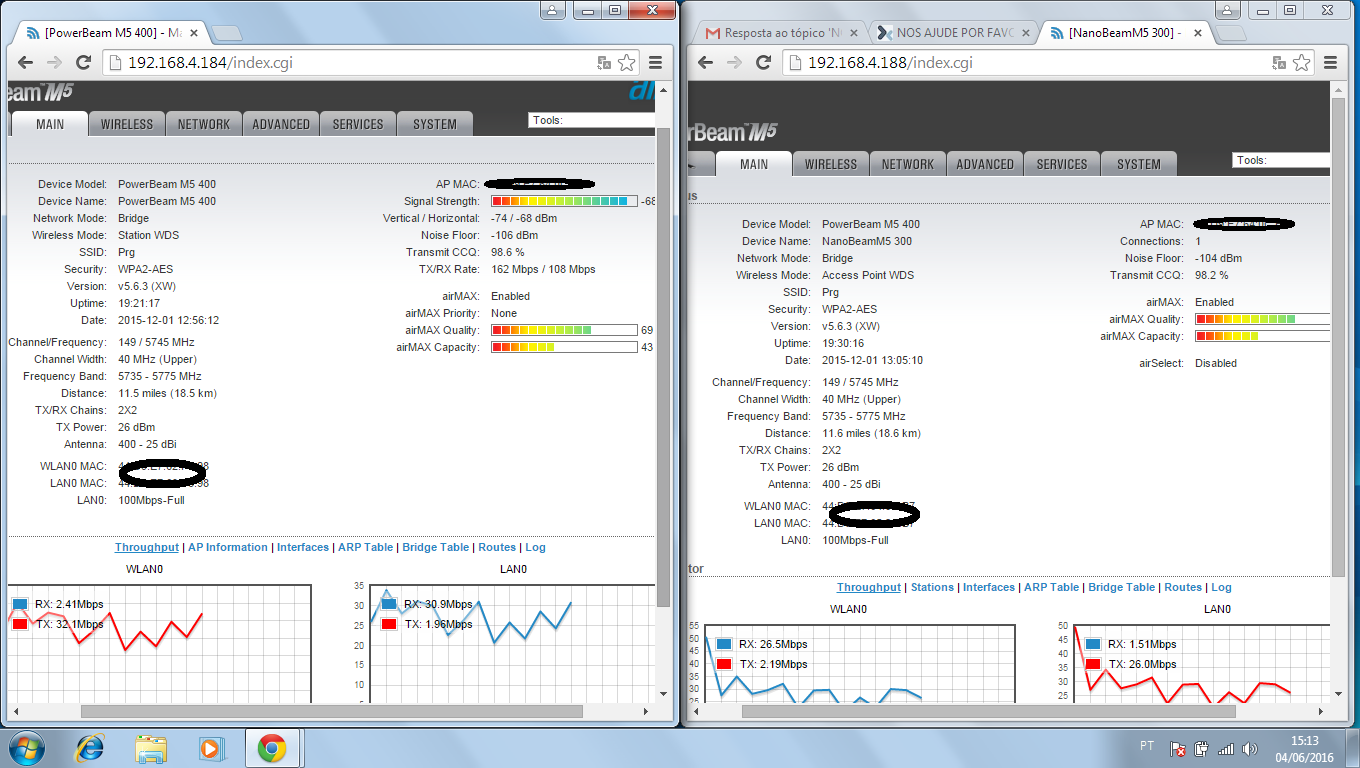Image resolution: width=1360 pixels, height=768 pixels.
Task: Open NETWORK tab in right NanoBeam window
Action: (908, 164)
